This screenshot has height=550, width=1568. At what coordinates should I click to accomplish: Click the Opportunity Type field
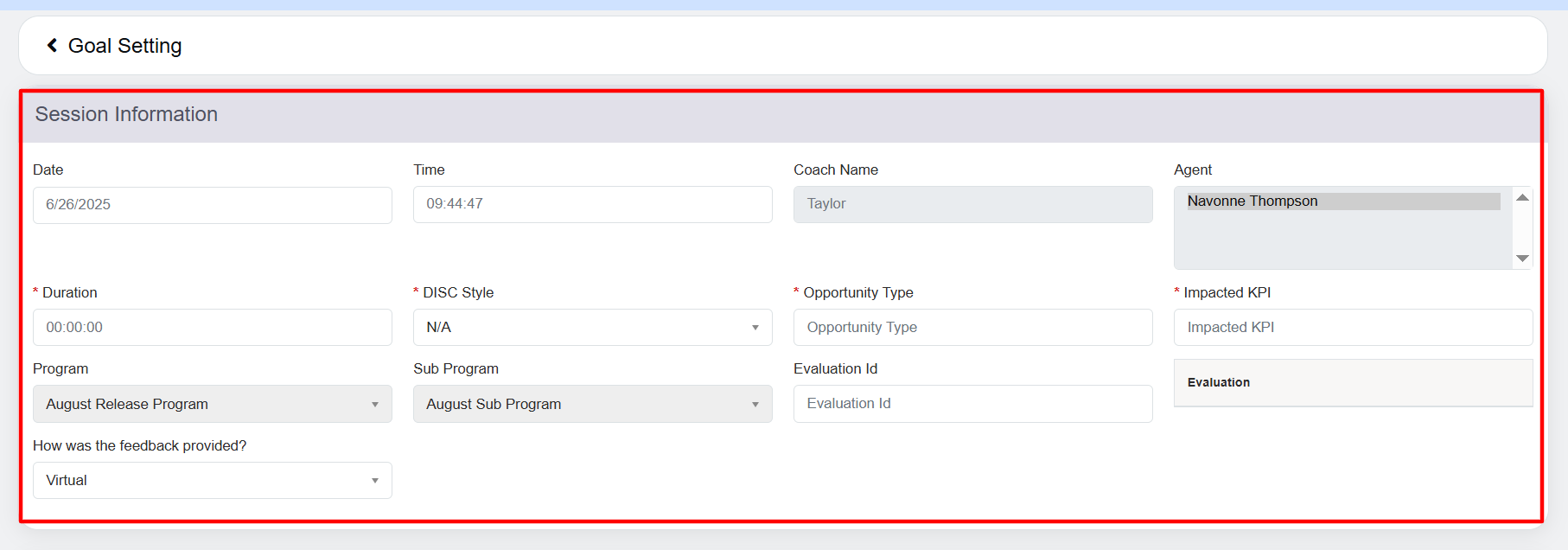[x=972, y=328]
